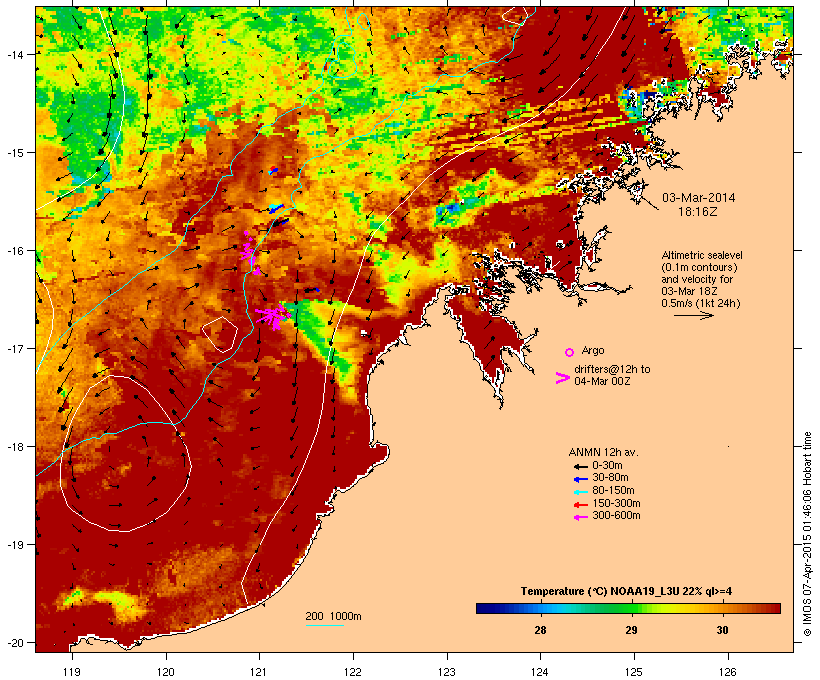Click the latitude label -15

click(14, 152)
